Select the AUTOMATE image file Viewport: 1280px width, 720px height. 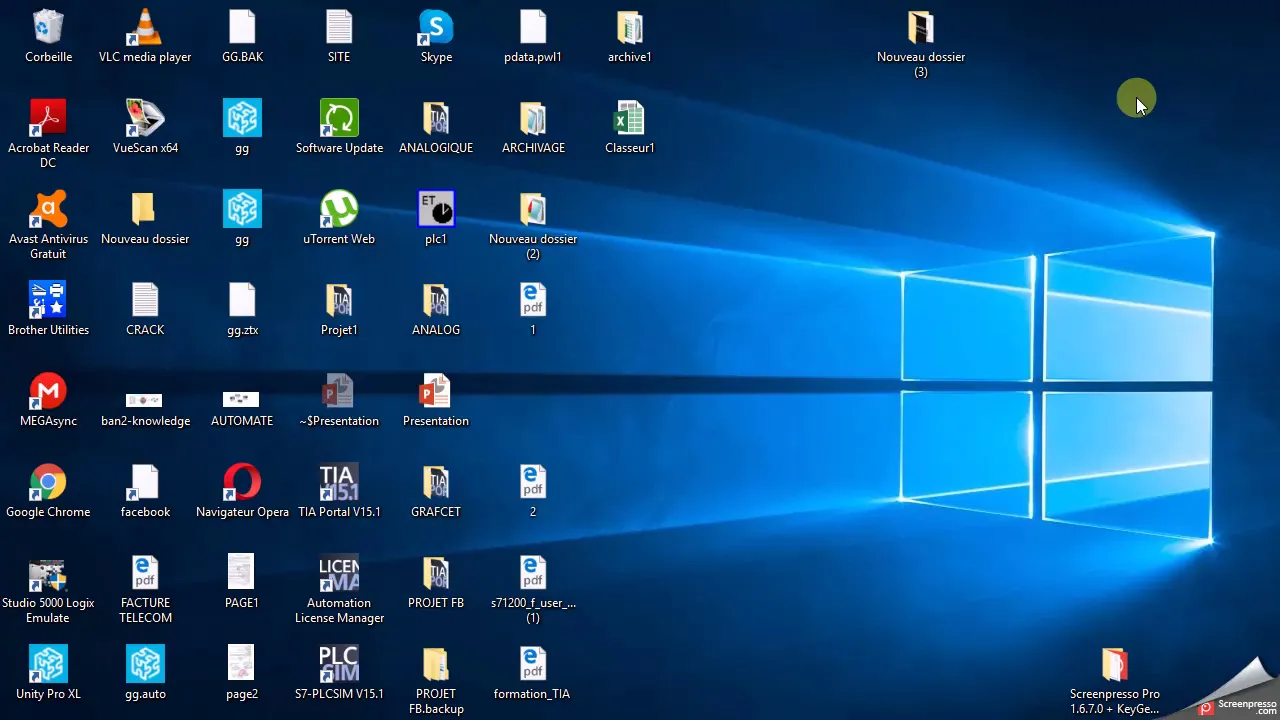click(x=242, y=400)
